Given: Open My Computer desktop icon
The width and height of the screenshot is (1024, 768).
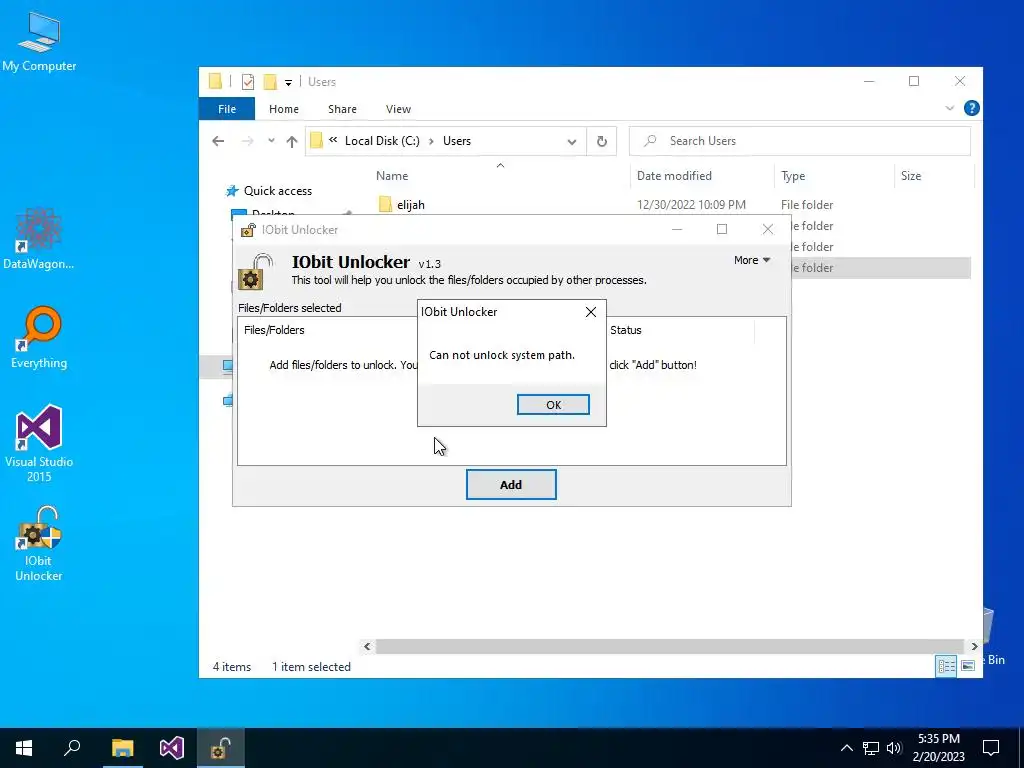Looking at the screenshot, I should tap(39, 40).
